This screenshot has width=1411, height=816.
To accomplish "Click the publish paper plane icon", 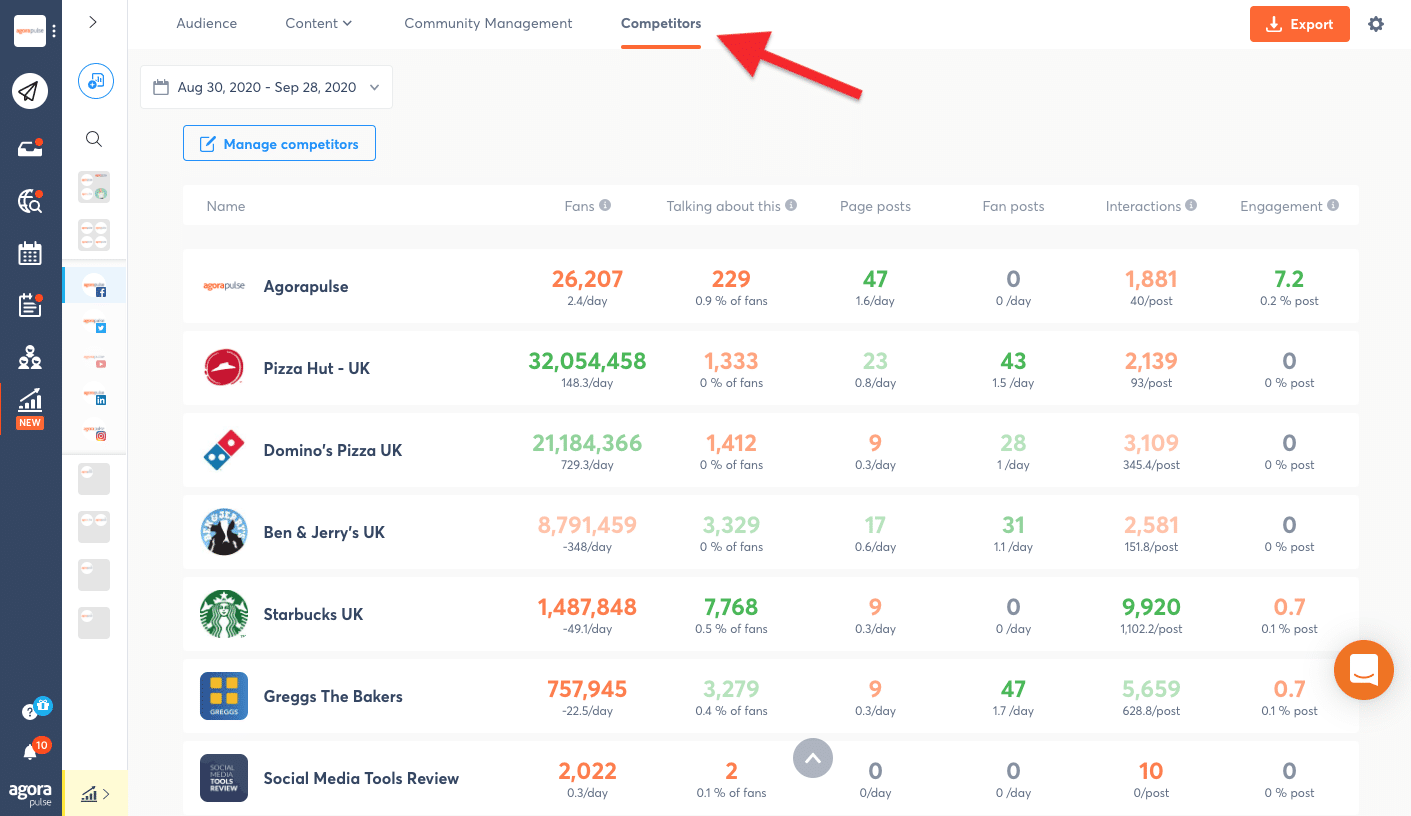I will click(x=30, y=92).
